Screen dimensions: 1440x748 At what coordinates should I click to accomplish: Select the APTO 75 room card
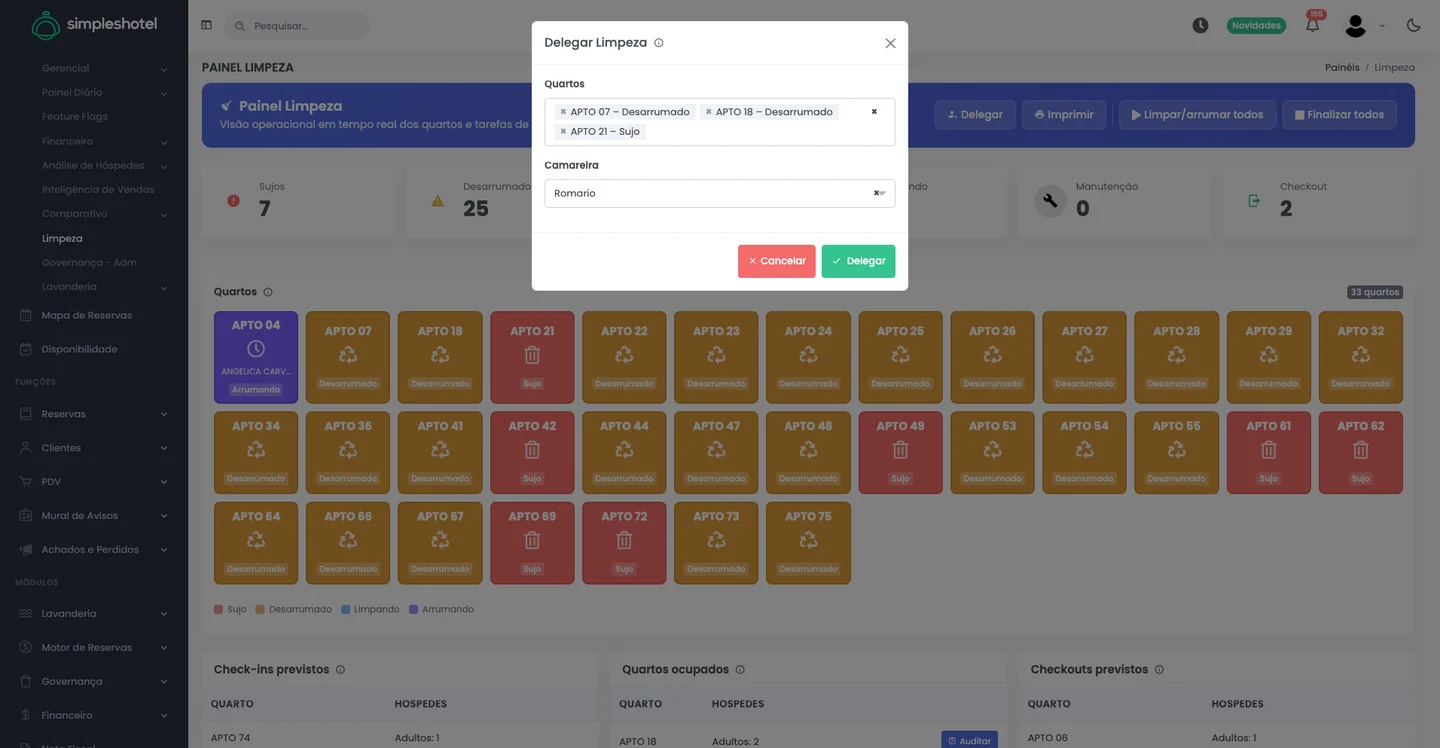[x=808, y=542]
